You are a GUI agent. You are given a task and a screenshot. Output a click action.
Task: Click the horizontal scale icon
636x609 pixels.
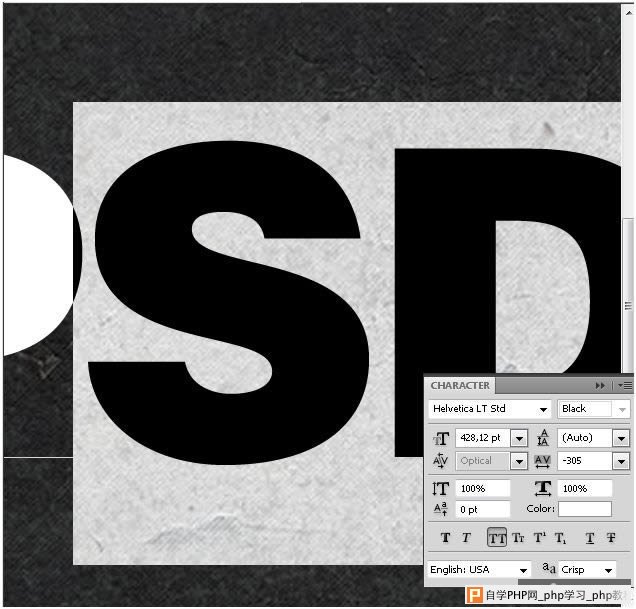tap(543, 488)
